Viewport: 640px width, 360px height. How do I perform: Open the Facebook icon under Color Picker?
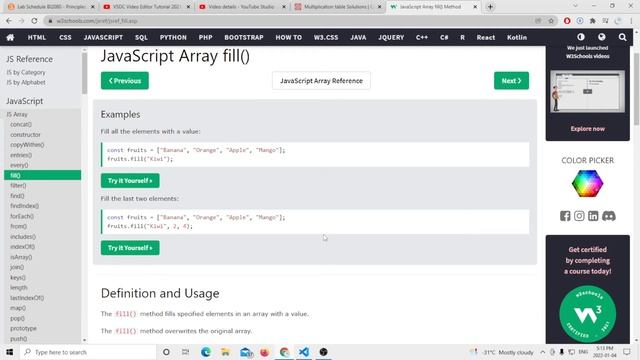pos(565,216)
